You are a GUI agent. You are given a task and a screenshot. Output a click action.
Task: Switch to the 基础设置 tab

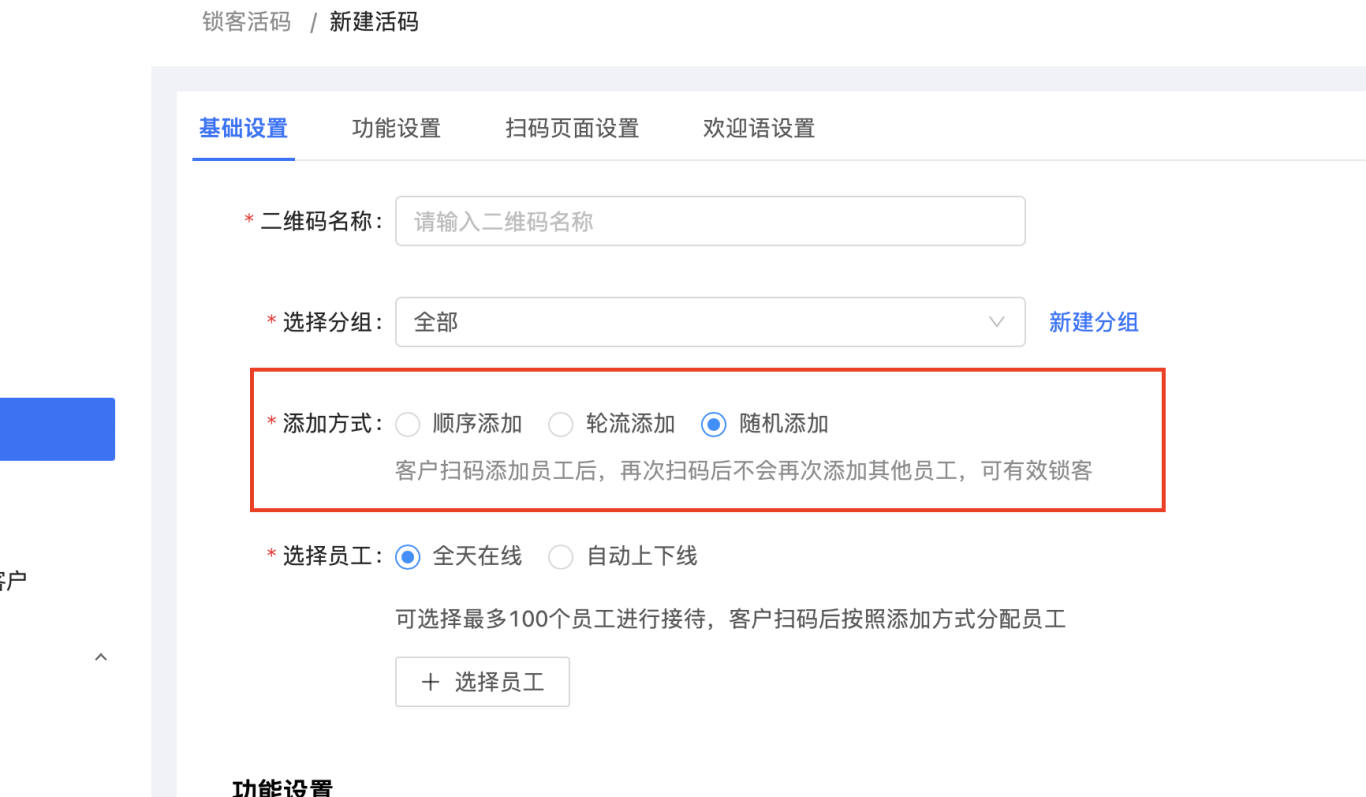(x=243, y=128)
